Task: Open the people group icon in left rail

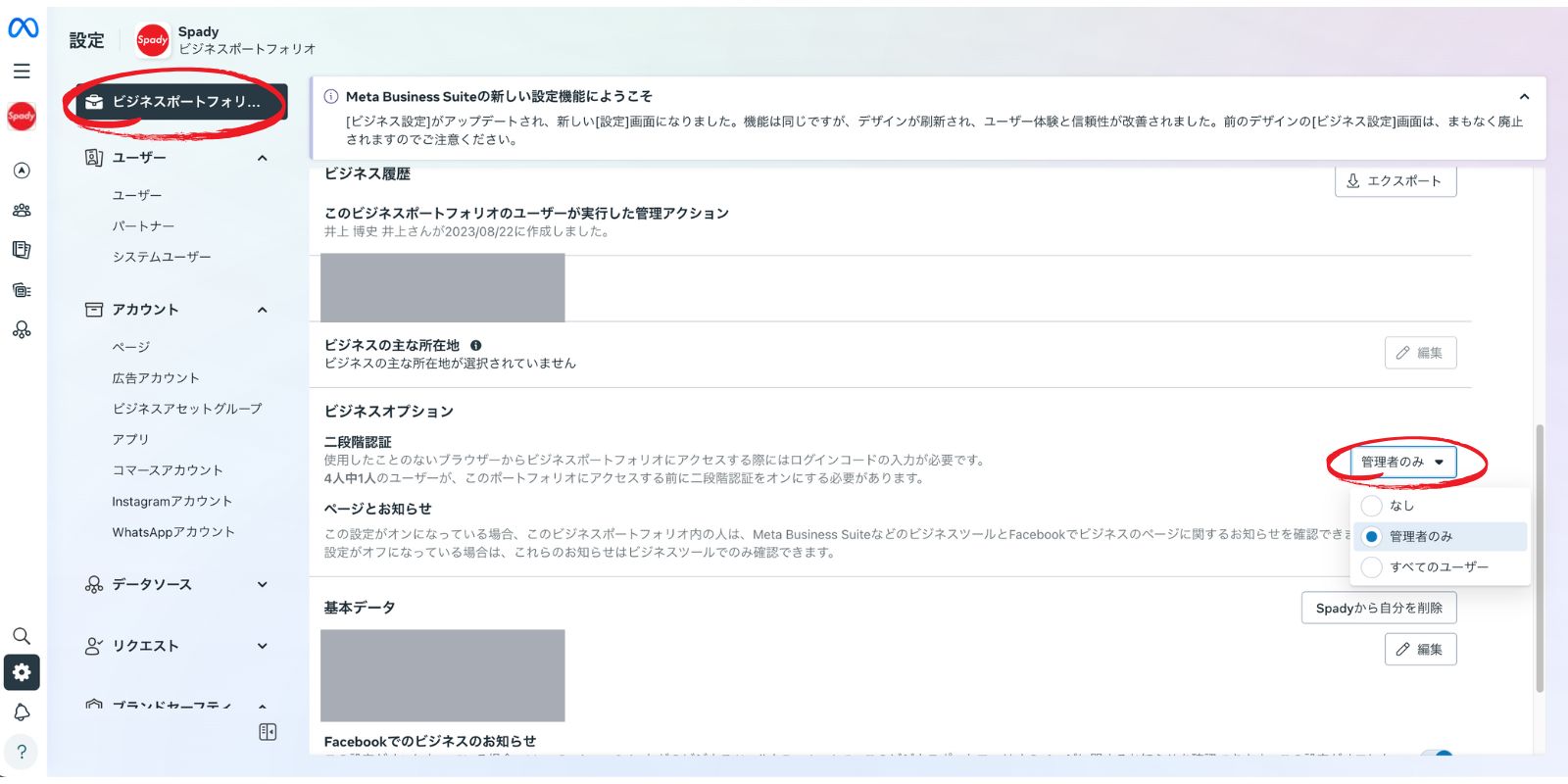Action: coord(22,210)
